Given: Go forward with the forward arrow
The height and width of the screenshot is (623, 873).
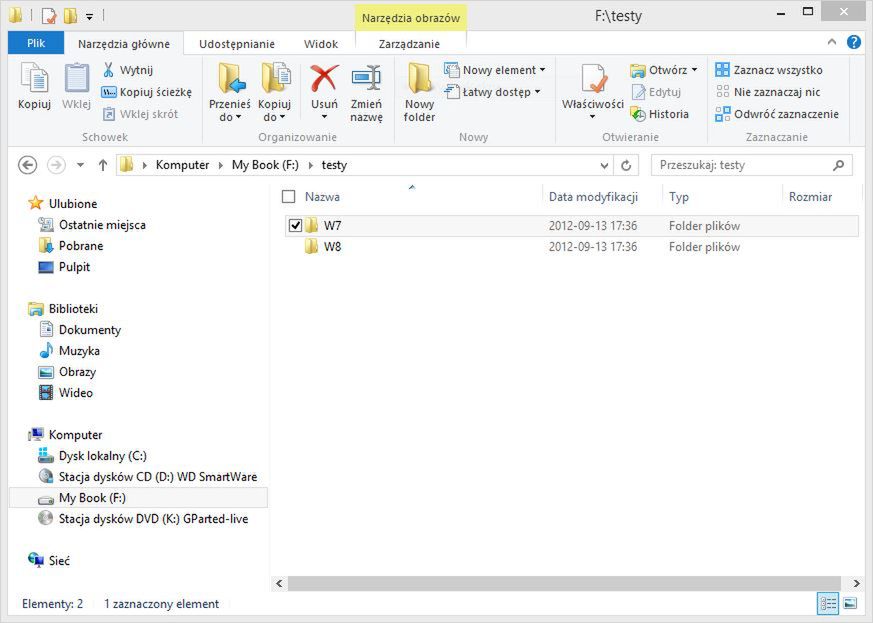Looking at the screenshot, I should coord(56,165).
